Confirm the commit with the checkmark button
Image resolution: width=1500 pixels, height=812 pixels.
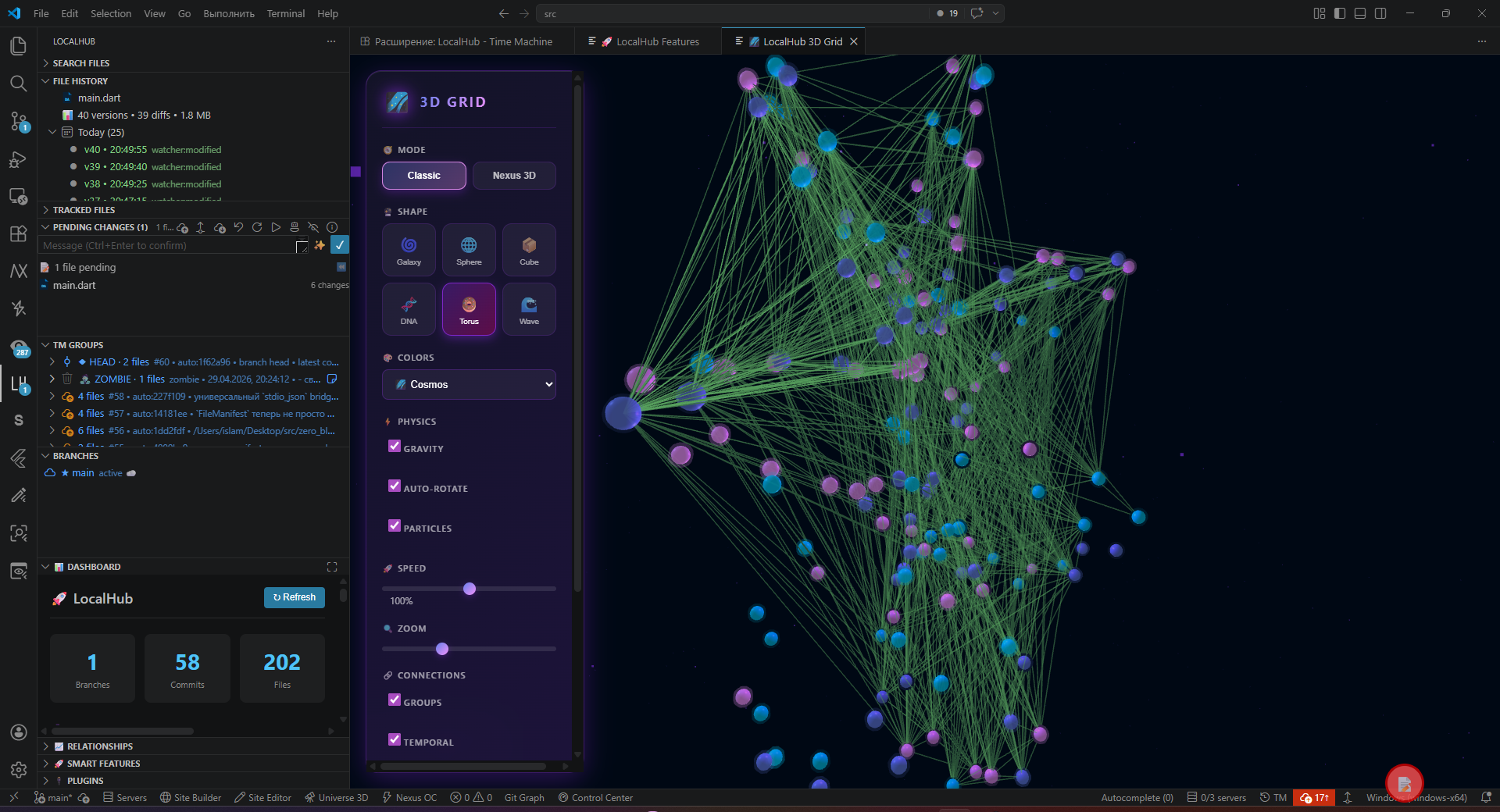pyautogui.click(x=340, y=245)
